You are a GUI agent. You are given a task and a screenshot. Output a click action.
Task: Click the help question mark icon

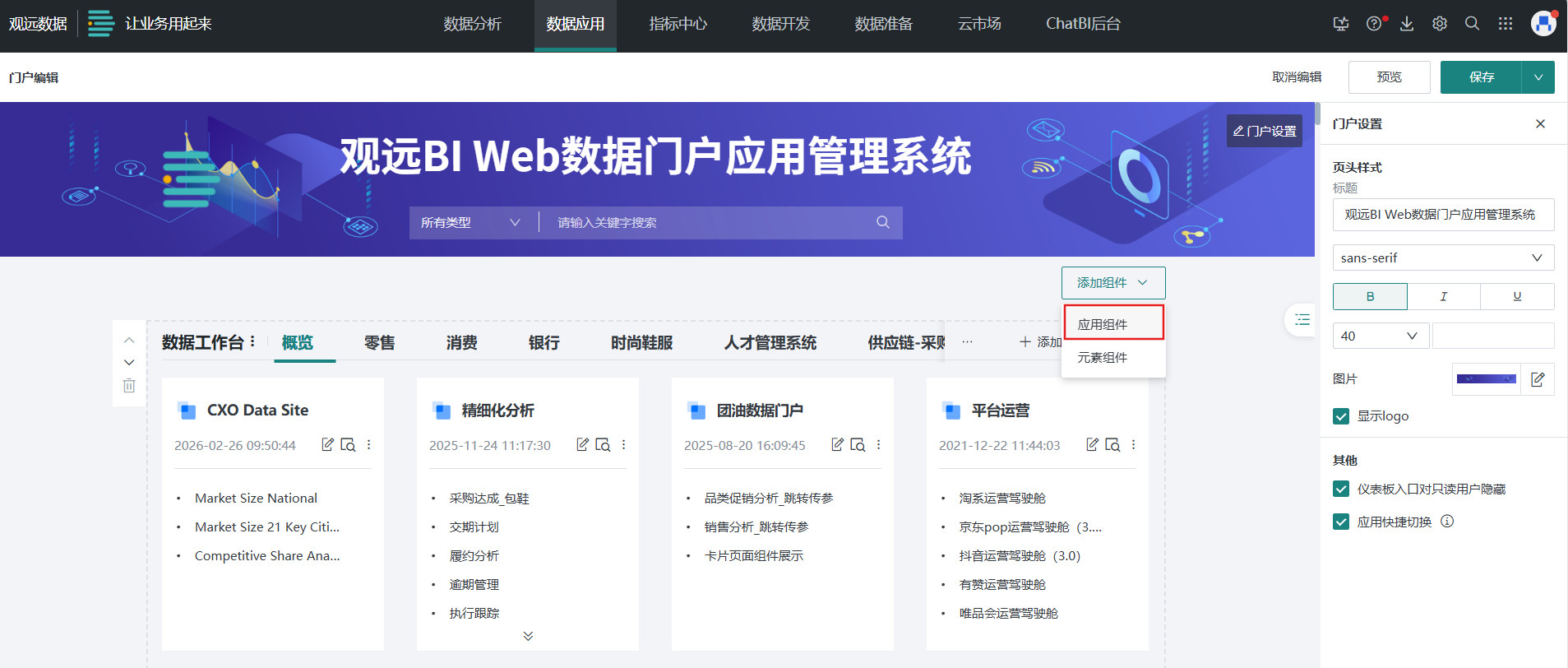click(x=1374, y=24)
